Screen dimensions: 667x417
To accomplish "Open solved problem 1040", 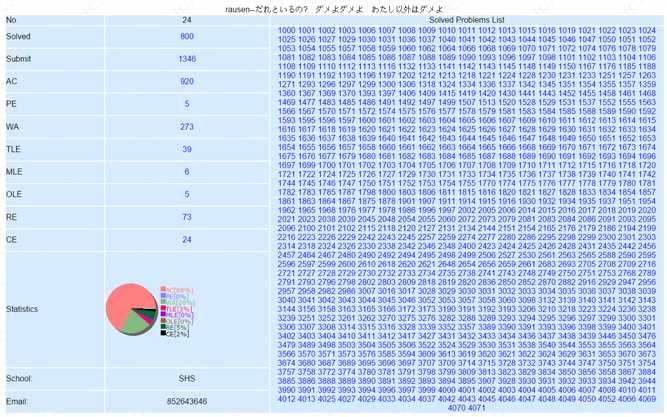I will [x=447, y=39].
